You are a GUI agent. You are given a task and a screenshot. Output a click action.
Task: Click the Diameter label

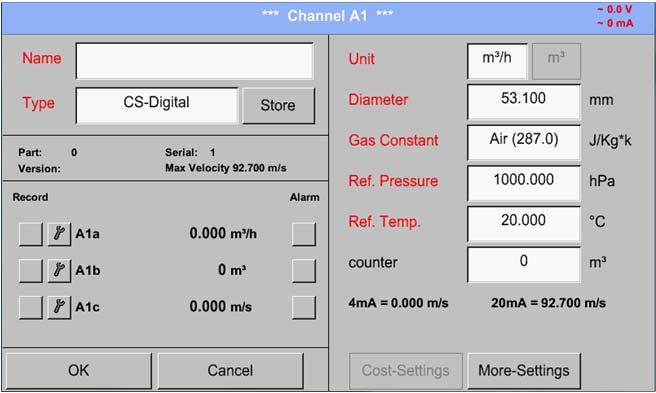378,100
